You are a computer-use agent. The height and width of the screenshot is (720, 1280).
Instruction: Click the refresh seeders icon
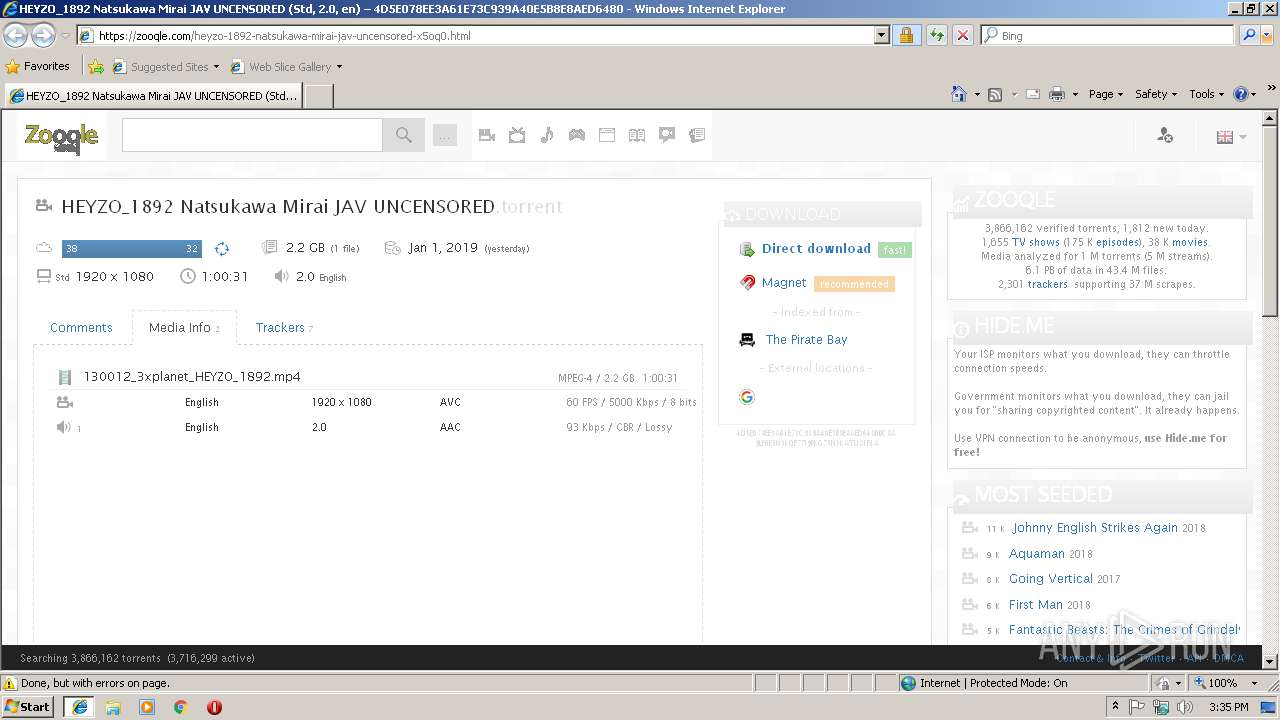tap(222, 249)
